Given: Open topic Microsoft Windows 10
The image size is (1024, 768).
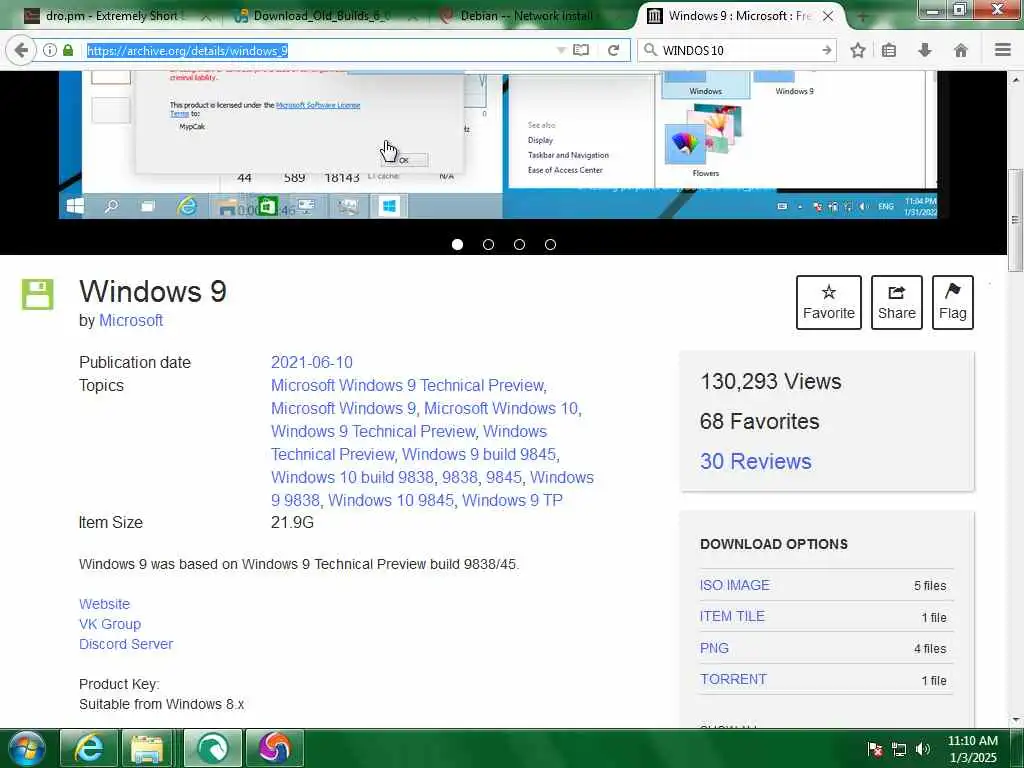Looking at the screenshot, I should click(501, 408).
